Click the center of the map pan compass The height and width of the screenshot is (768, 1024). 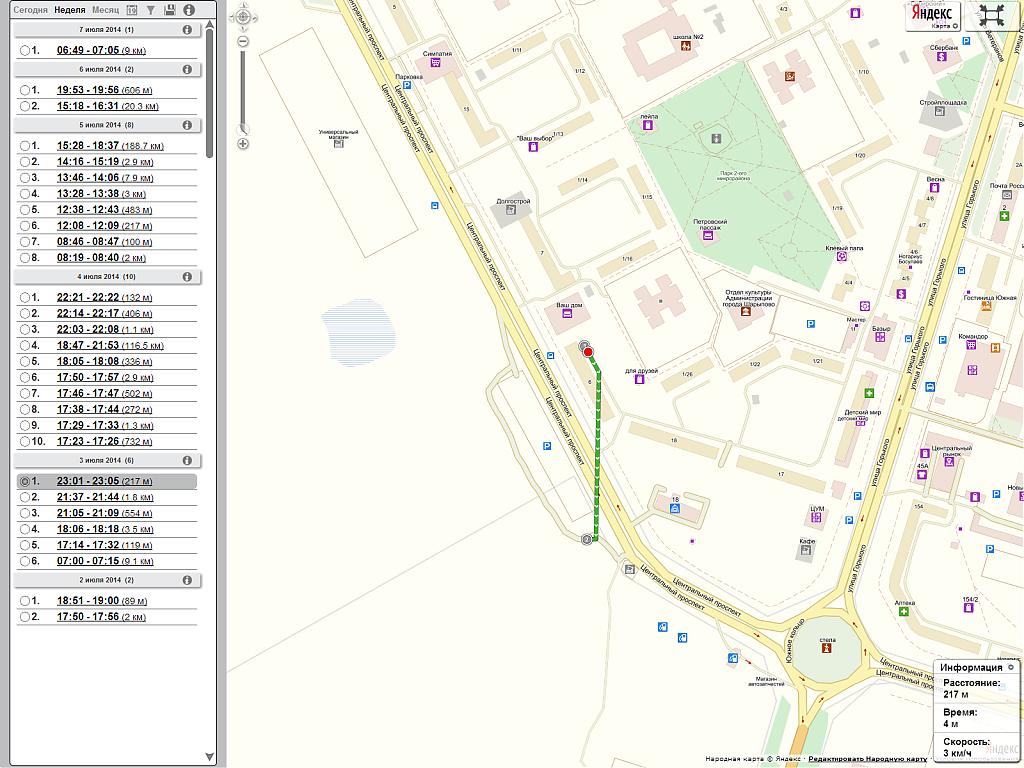tap(243, 16)
